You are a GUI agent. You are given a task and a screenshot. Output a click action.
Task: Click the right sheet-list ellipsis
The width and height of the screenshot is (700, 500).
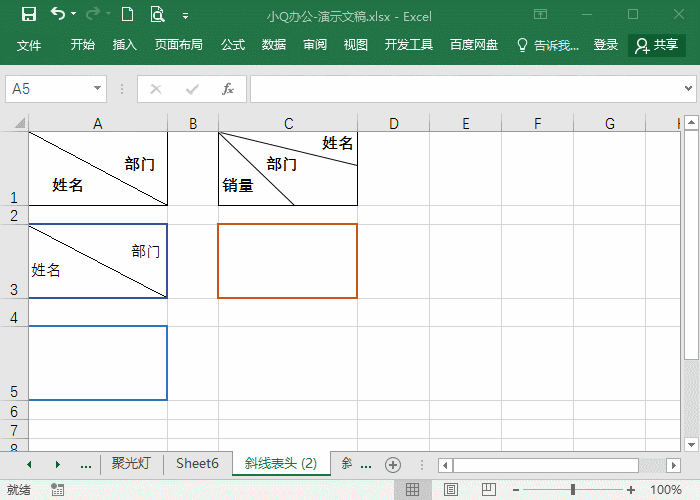[x=366, y=466]
